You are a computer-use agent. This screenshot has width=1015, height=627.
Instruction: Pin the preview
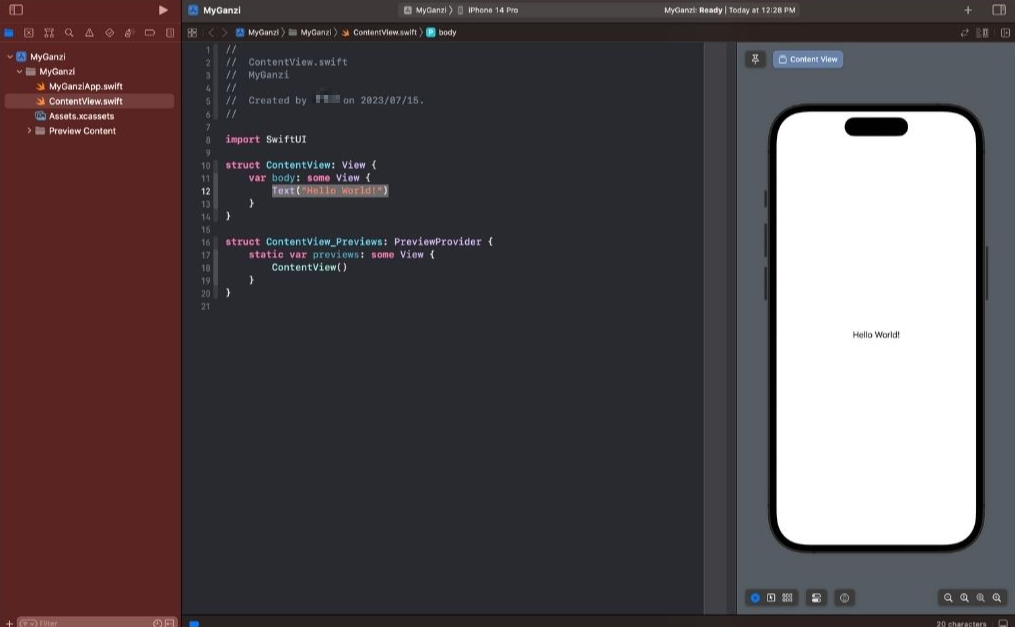coord(755,59)
